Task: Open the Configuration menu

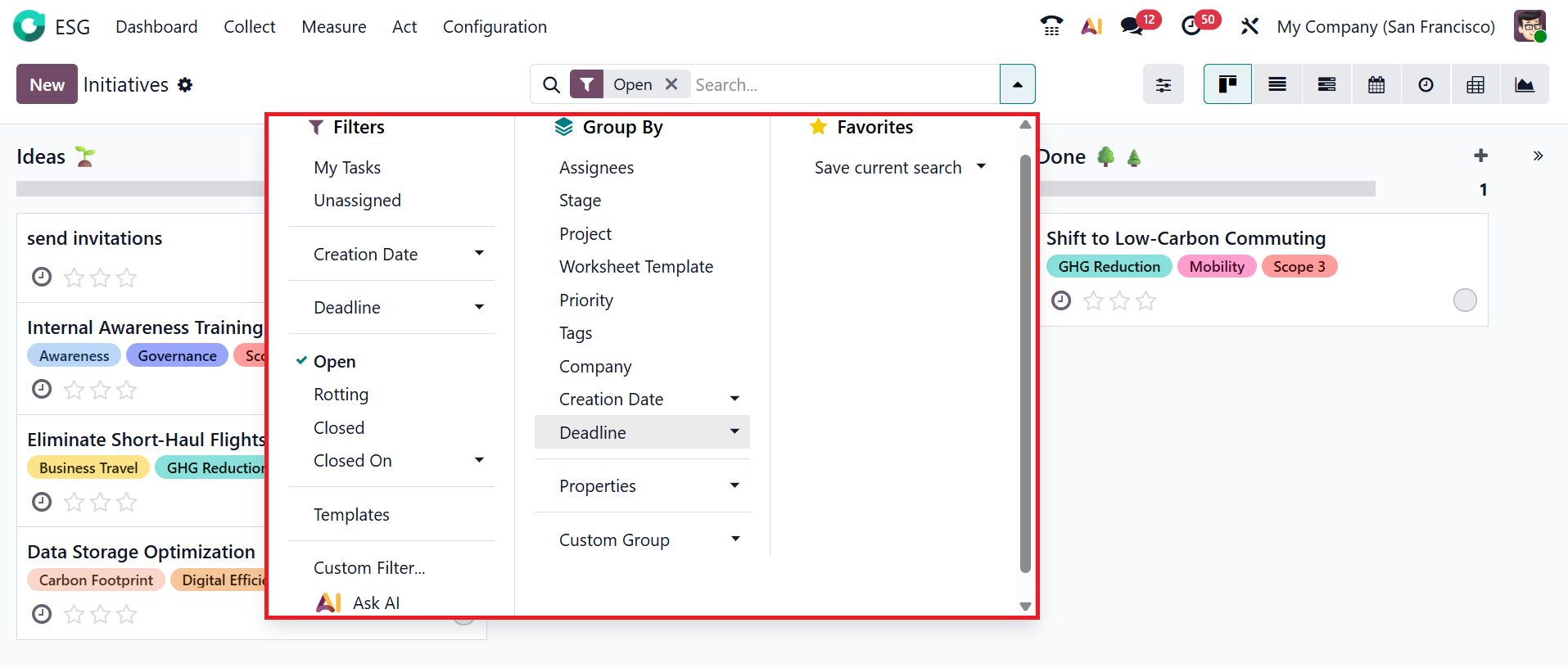Action: tap(495, 27)
